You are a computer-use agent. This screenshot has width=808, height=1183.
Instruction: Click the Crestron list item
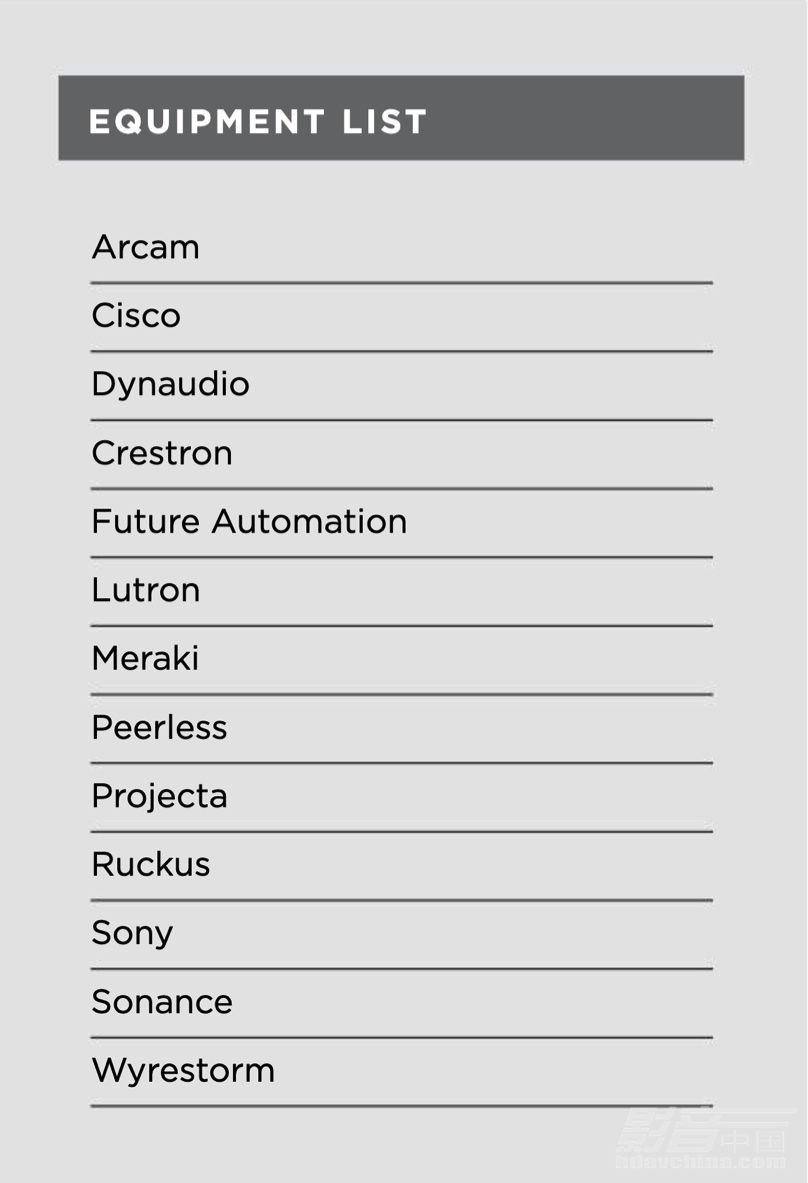pyautogui.click(x=162, y=453)
